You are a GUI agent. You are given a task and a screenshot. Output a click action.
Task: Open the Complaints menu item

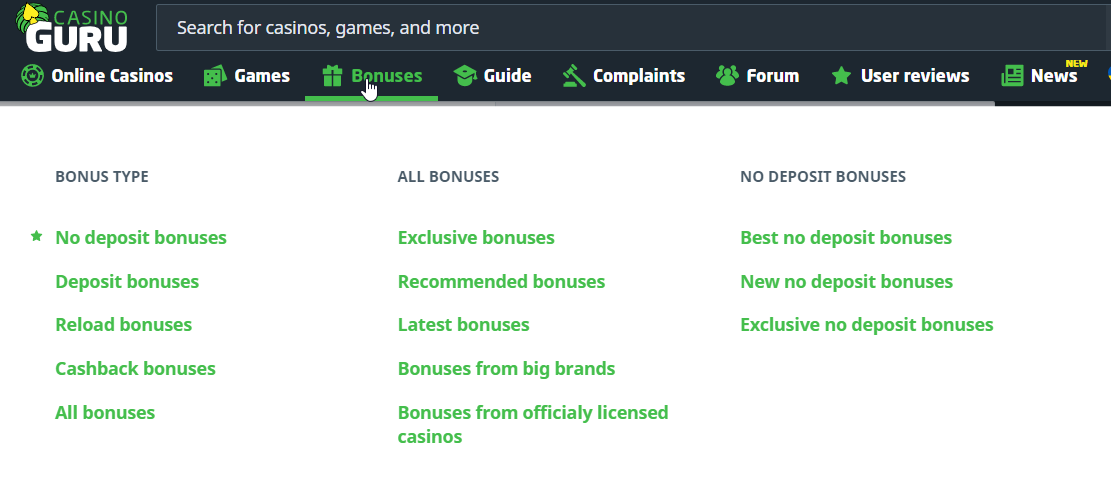tap(638, 76)
